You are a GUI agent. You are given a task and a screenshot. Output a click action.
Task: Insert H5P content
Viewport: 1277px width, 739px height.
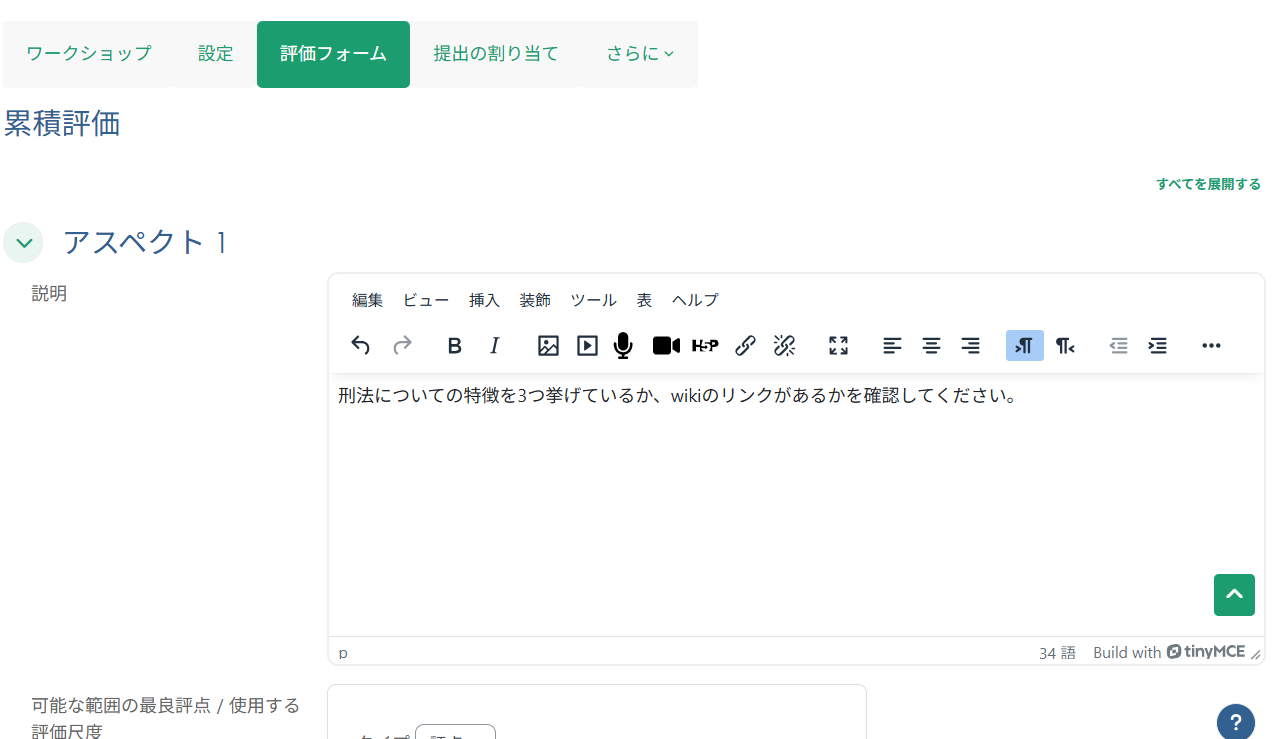705,345
